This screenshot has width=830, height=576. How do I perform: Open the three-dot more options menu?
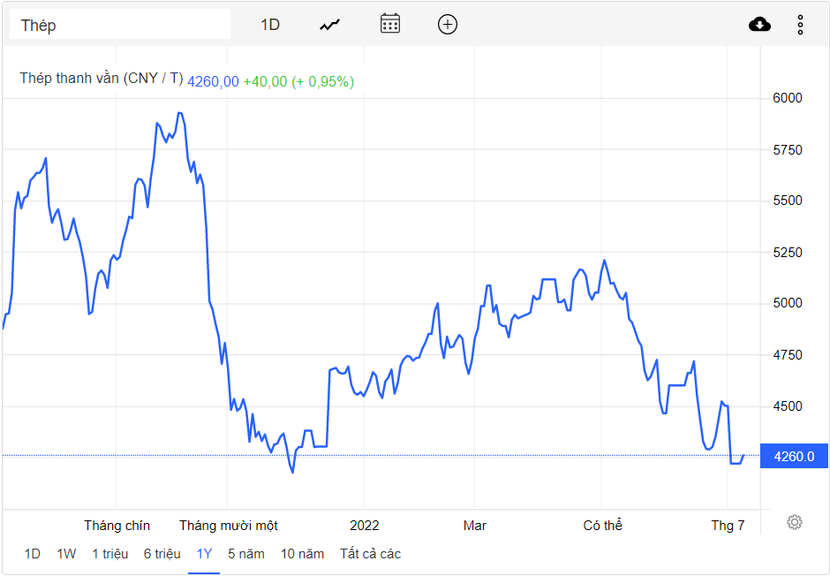click(801, 25)
